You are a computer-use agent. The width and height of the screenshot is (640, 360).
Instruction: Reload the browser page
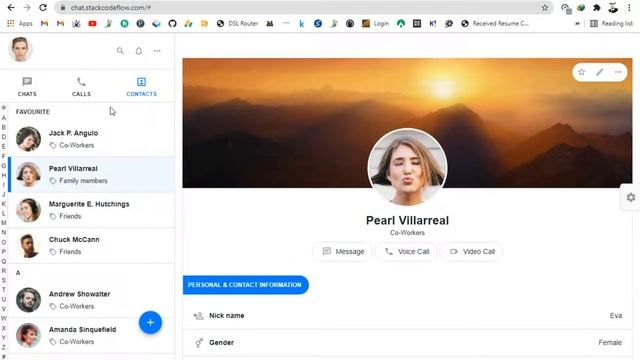pyautogui.click(x=43, y=8)
